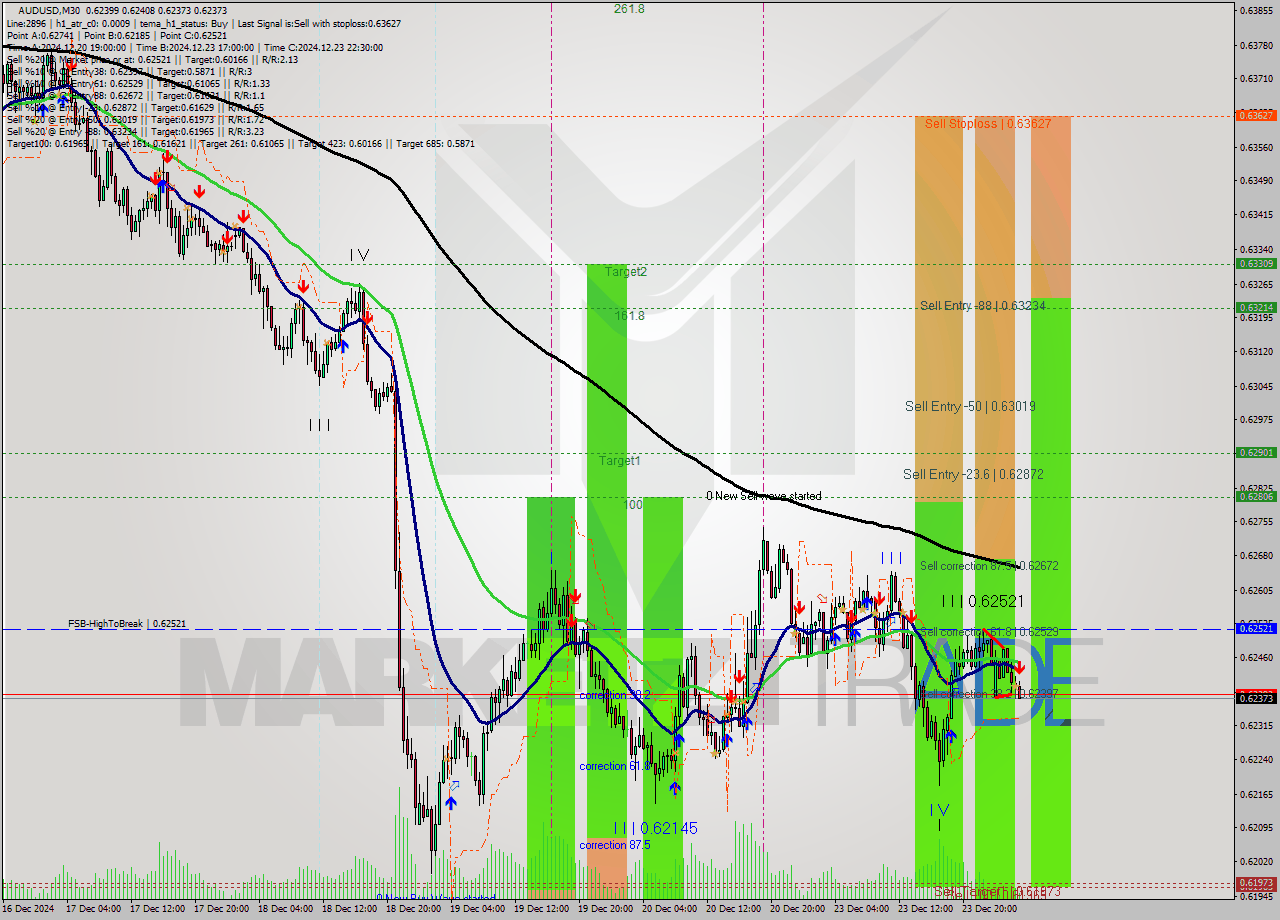Click the 'Sell Entry -23.6 | 0.62872' label
Screen dimensions: 1280x920
(973, 474)
